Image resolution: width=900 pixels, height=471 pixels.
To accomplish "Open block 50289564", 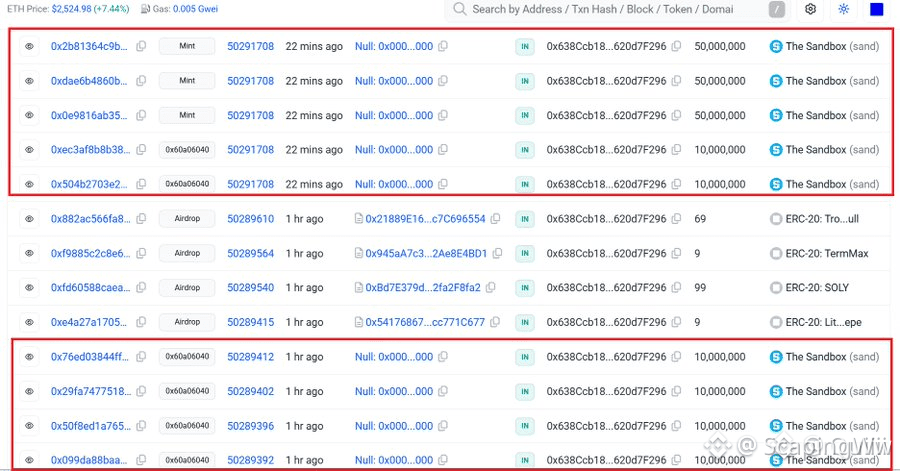I will (x=250, y=253).
